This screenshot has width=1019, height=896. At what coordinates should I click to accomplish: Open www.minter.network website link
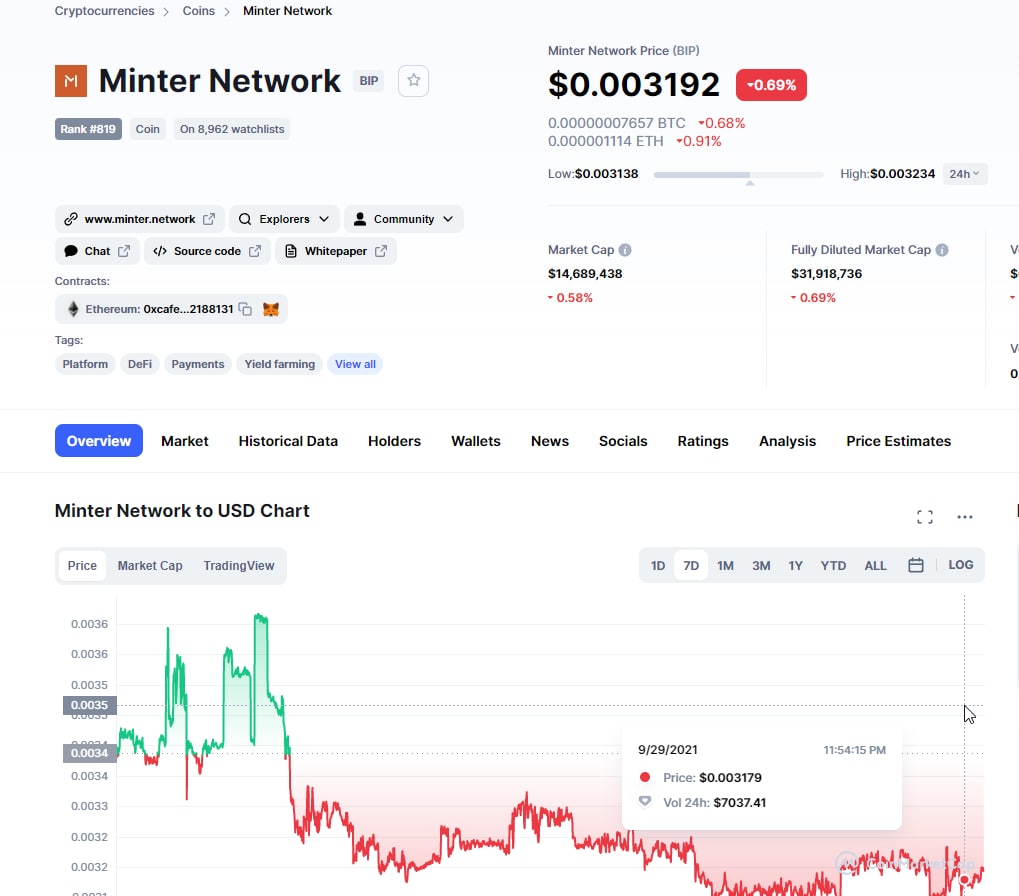point(140,219)
